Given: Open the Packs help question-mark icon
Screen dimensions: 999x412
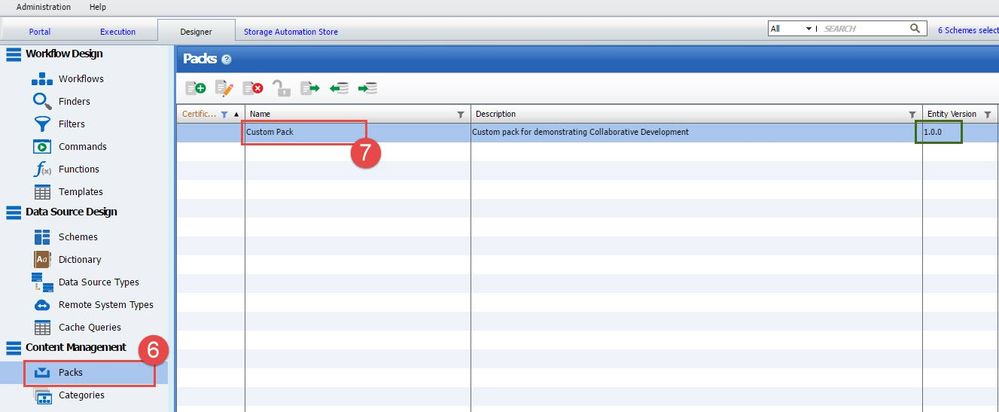Looking at the screenshot, I should tap(226, 60).
